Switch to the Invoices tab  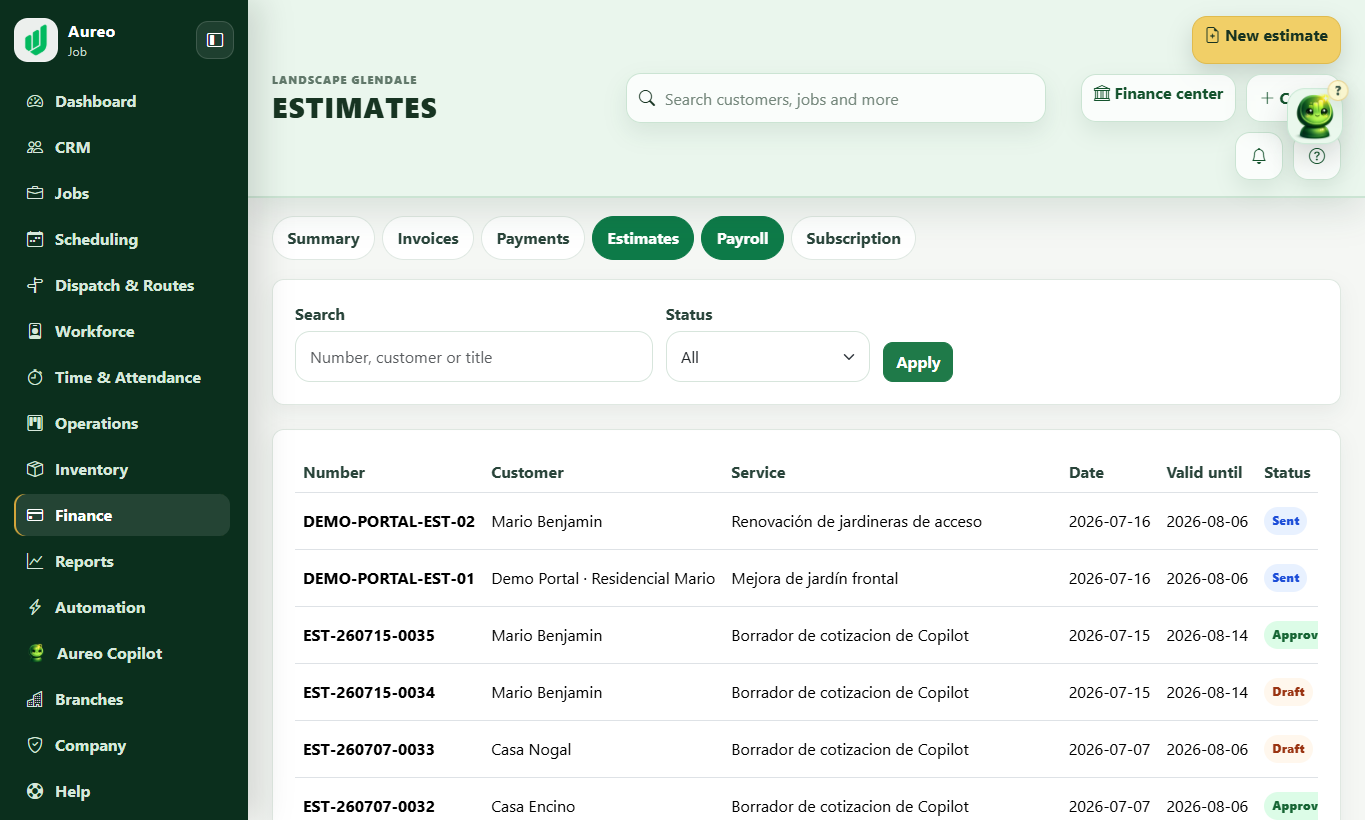pos(428,238)
